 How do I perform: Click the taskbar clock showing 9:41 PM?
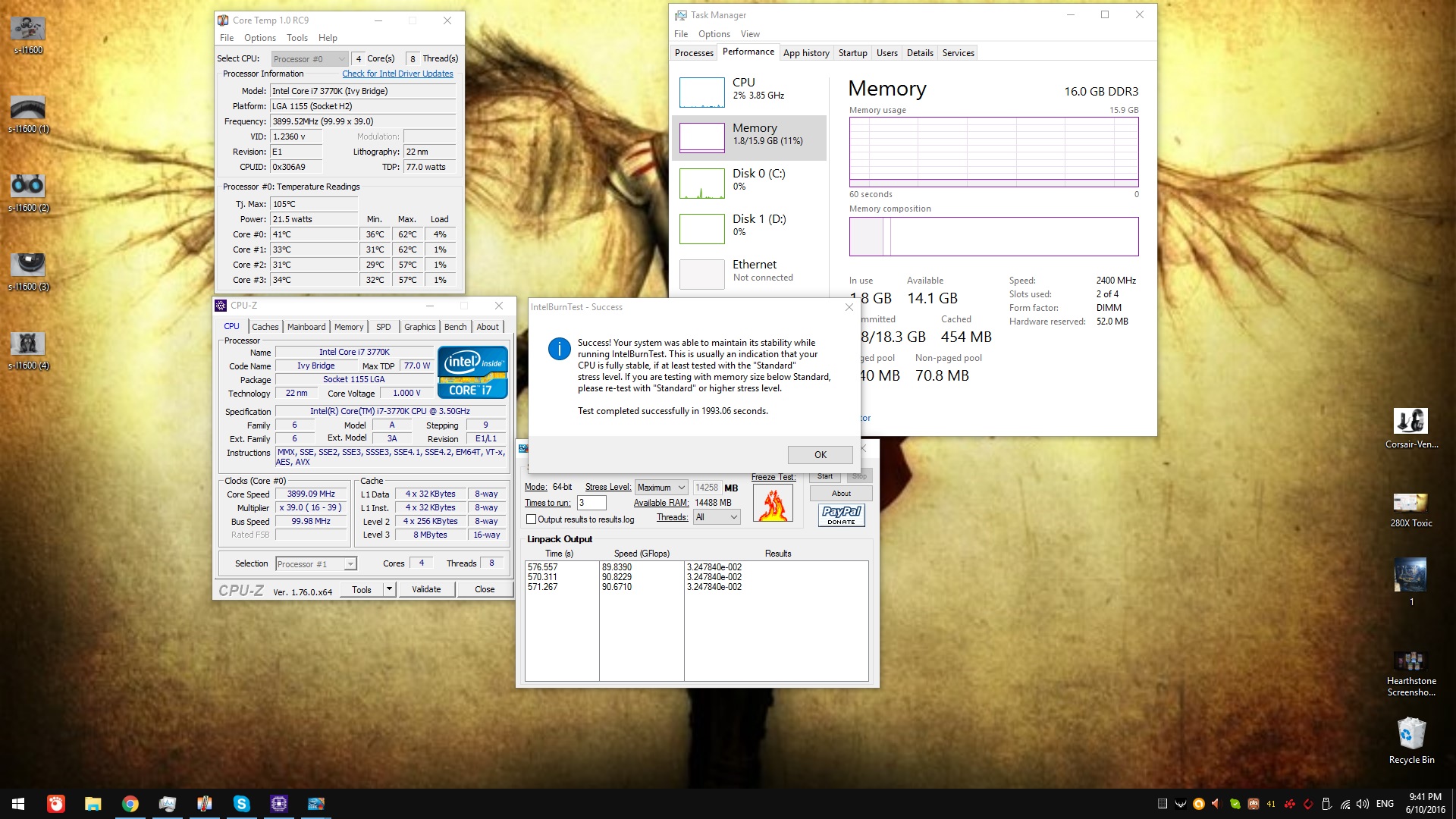(x=1425, y=804)
